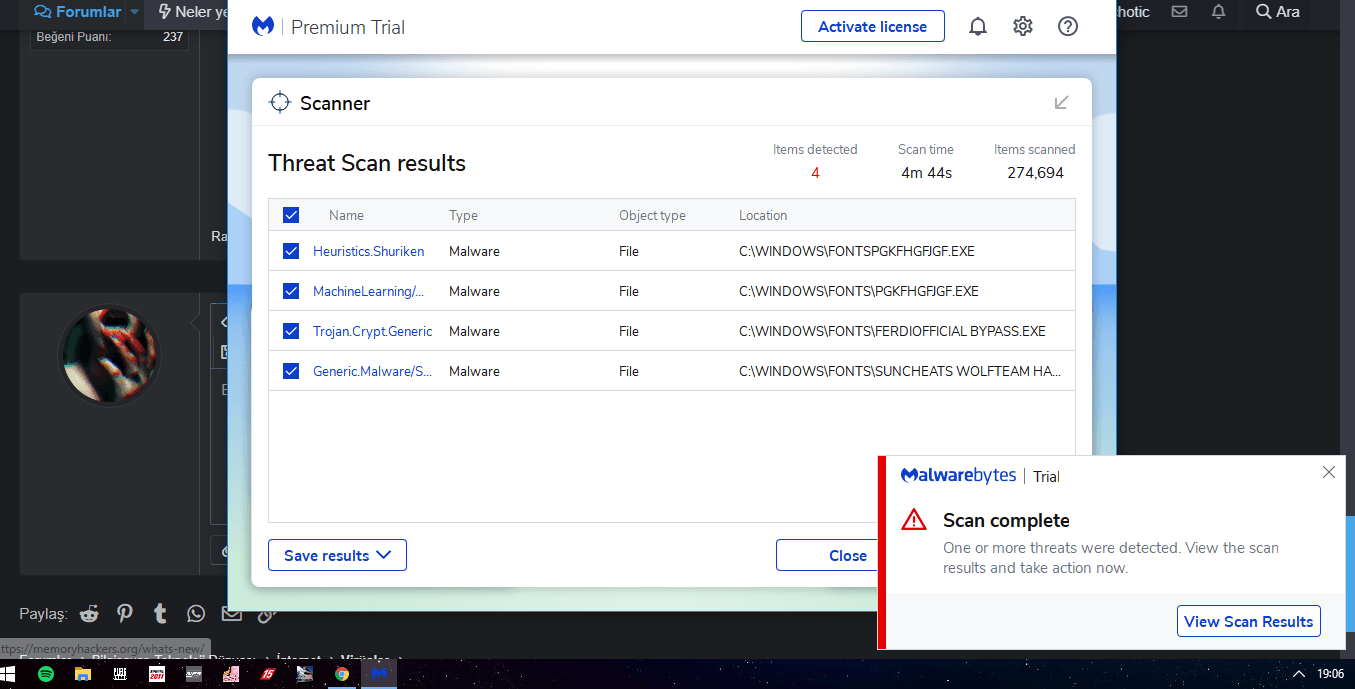Open the 2011 game icon in the taskbar
The height and width of the screenshot is (689, 1355).
[157, 674]
